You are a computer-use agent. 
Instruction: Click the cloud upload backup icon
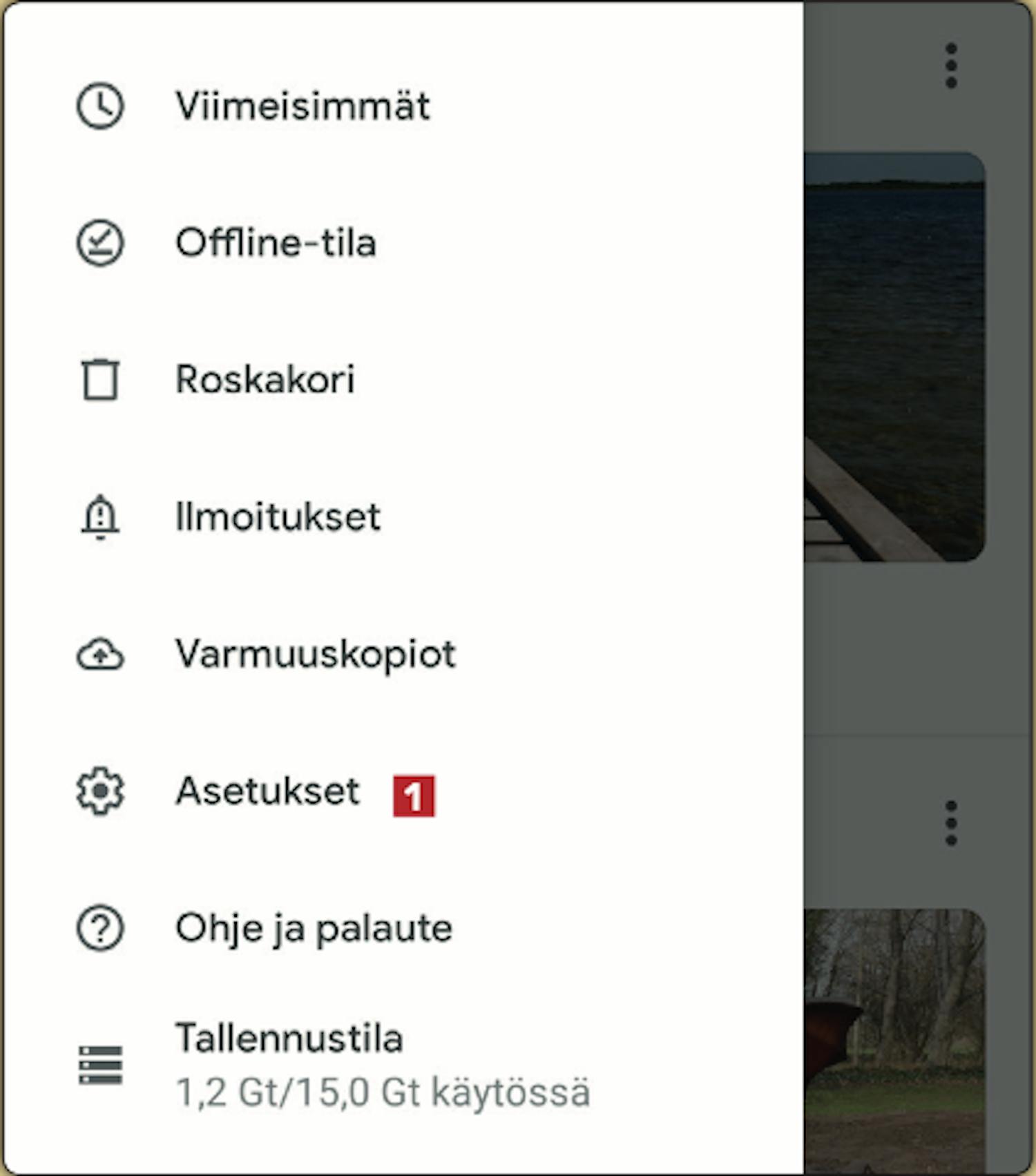pyautogui.click(x=100, y=654)
